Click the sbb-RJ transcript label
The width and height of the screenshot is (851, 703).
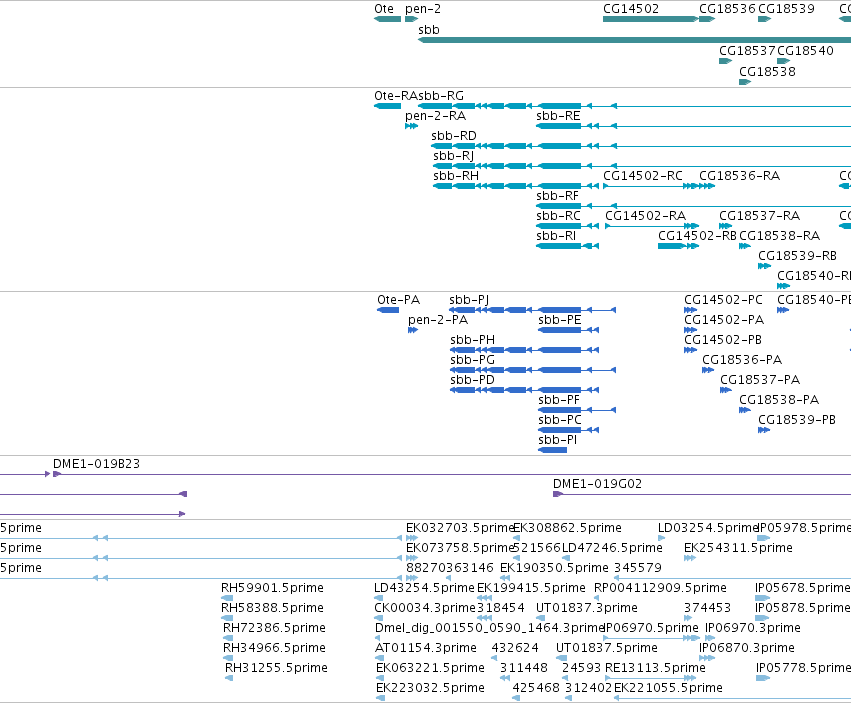453,156
